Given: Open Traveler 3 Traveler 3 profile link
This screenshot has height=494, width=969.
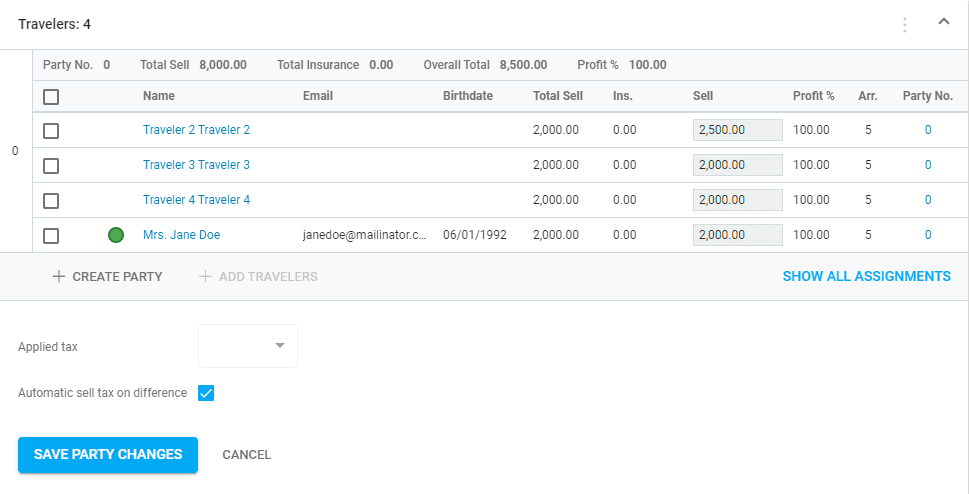Looking at the screenshot, I should tap(197, 165).
